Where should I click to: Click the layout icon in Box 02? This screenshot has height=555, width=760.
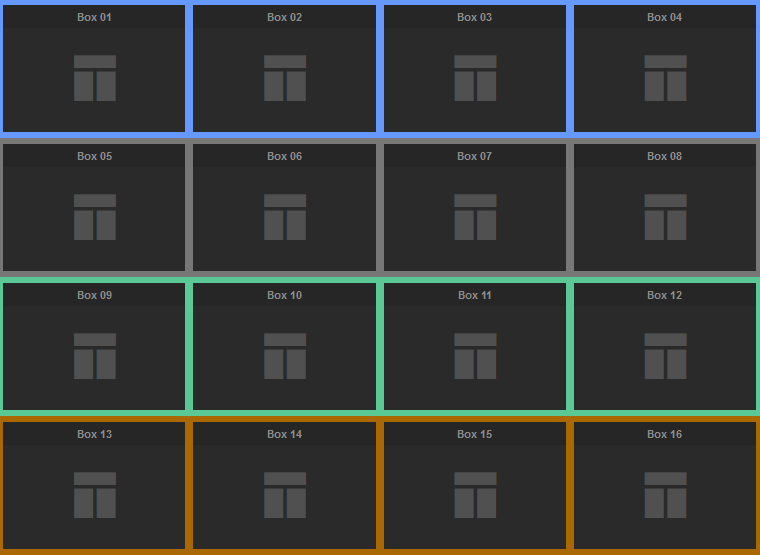click(x=285, y=78)
